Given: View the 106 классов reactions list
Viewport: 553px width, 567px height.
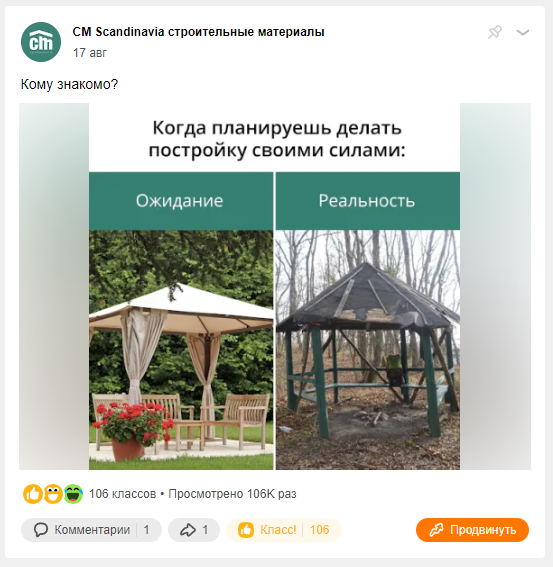Looking at the screenshot, I should [122, 494].
